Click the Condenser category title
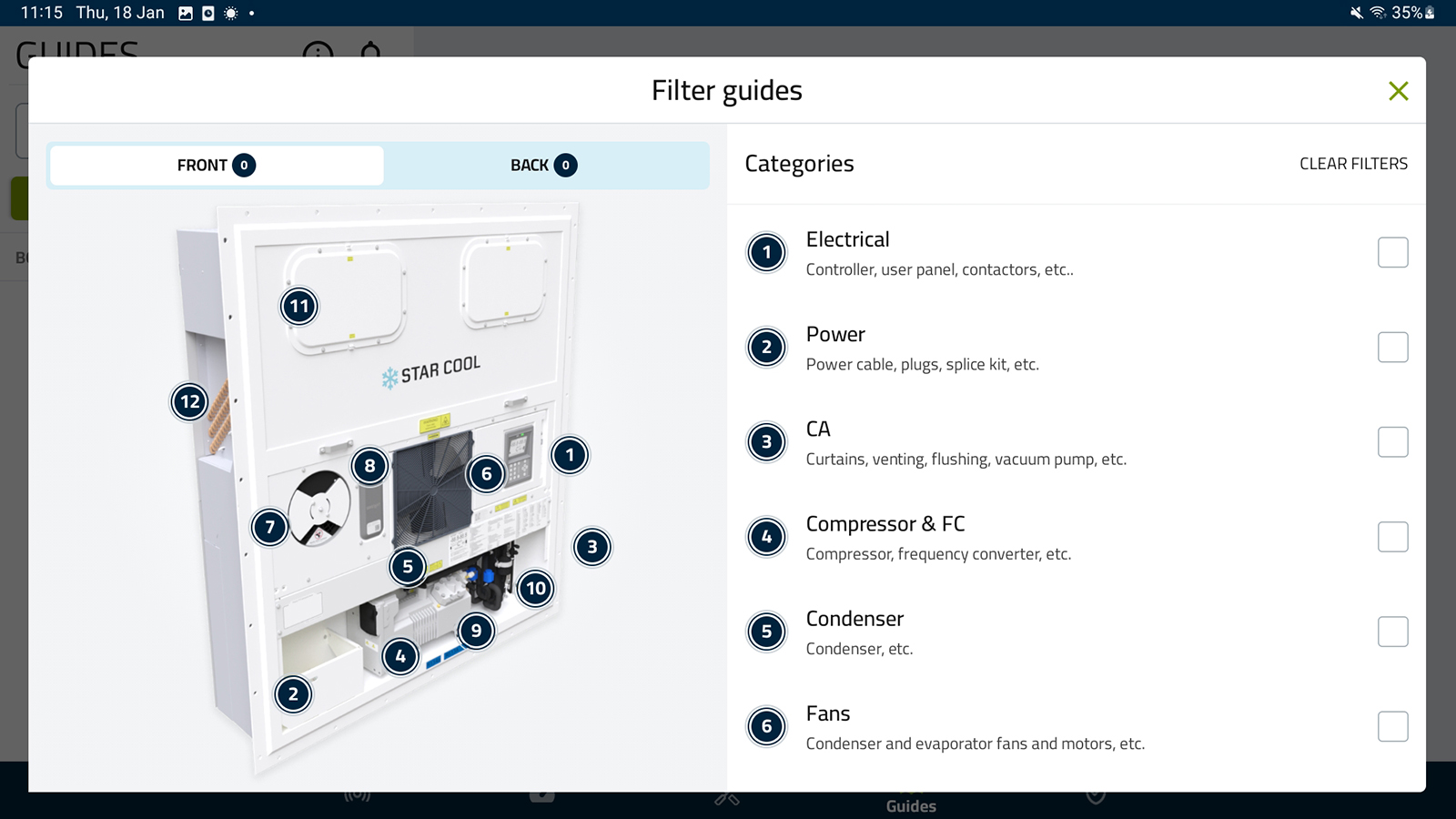 coord(854,619)
